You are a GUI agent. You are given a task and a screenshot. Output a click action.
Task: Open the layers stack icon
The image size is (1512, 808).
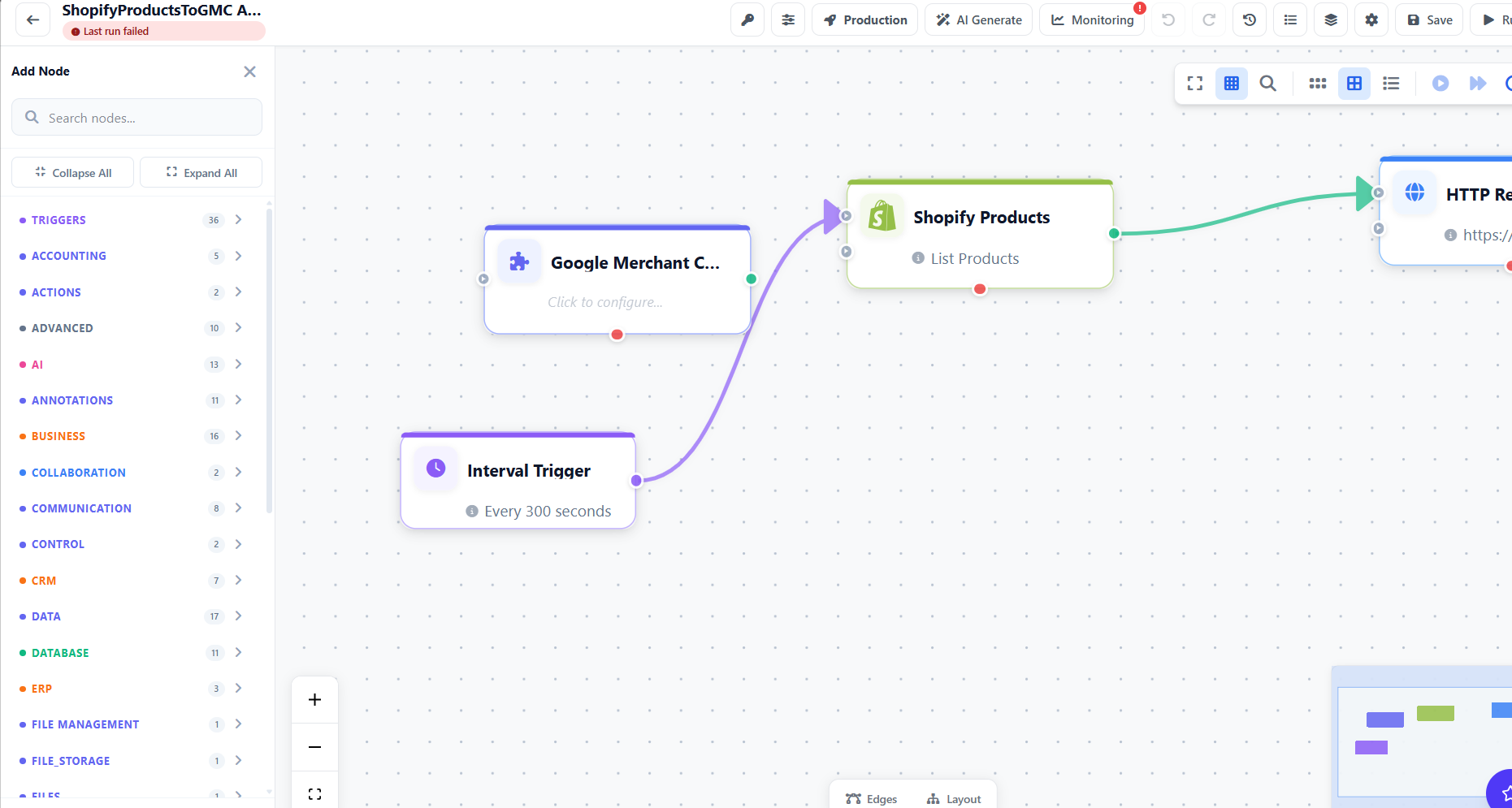pos(1331,20)
